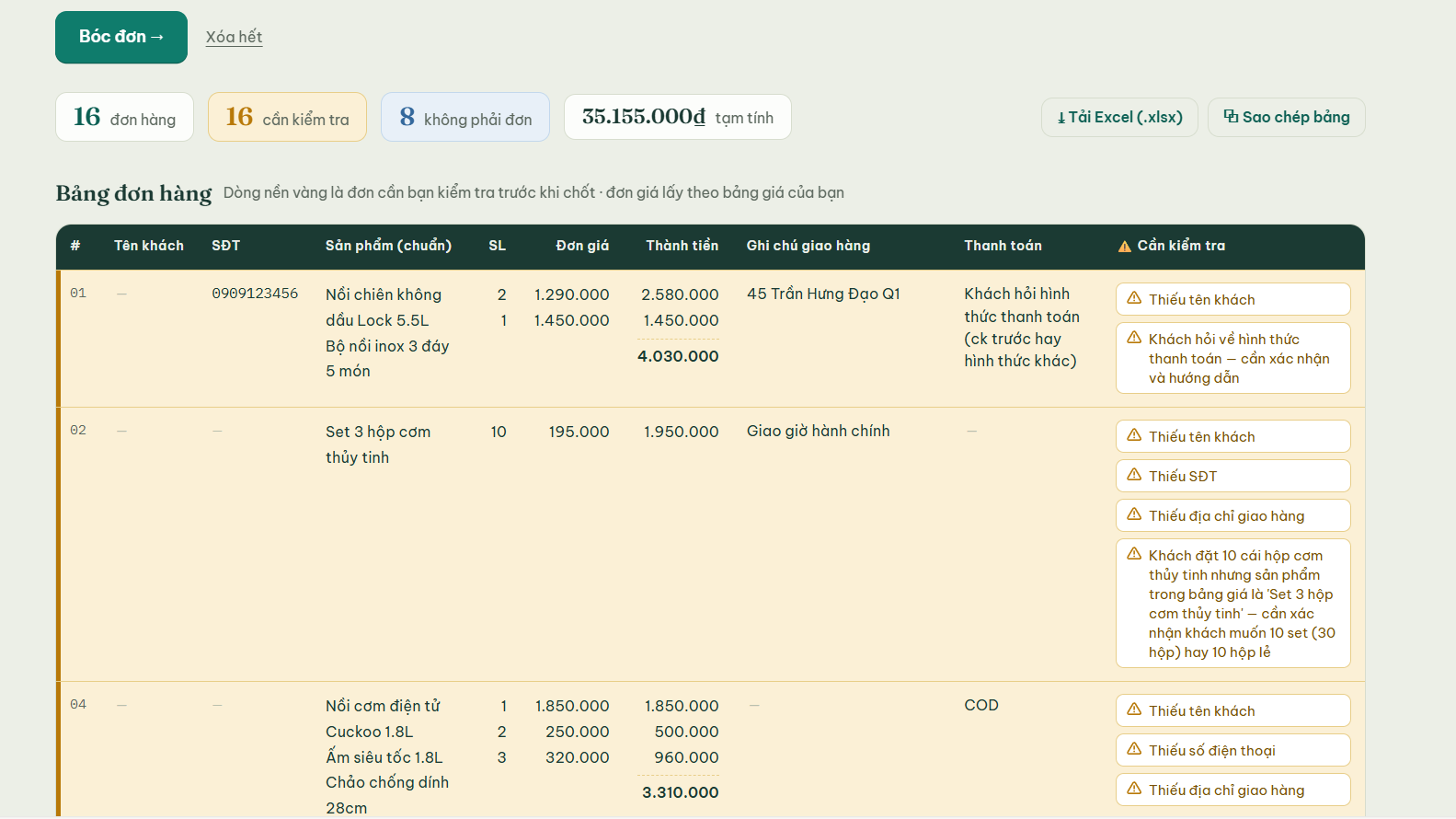Click the warning icon on order 01 Thiếu tên khách

pos(1134,298)
